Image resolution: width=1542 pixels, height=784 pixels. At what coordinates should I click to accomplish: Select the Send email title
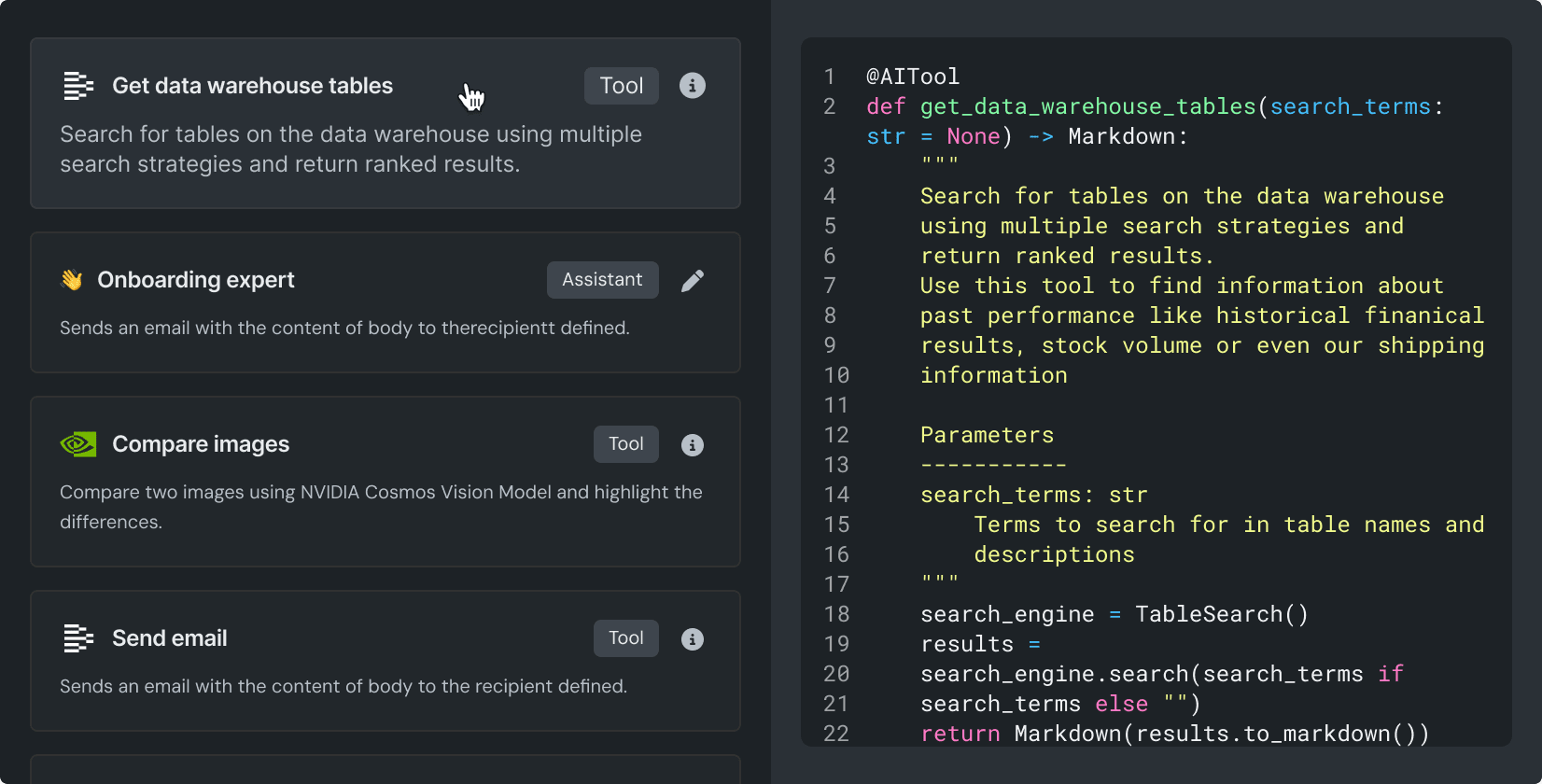(169, 638)
